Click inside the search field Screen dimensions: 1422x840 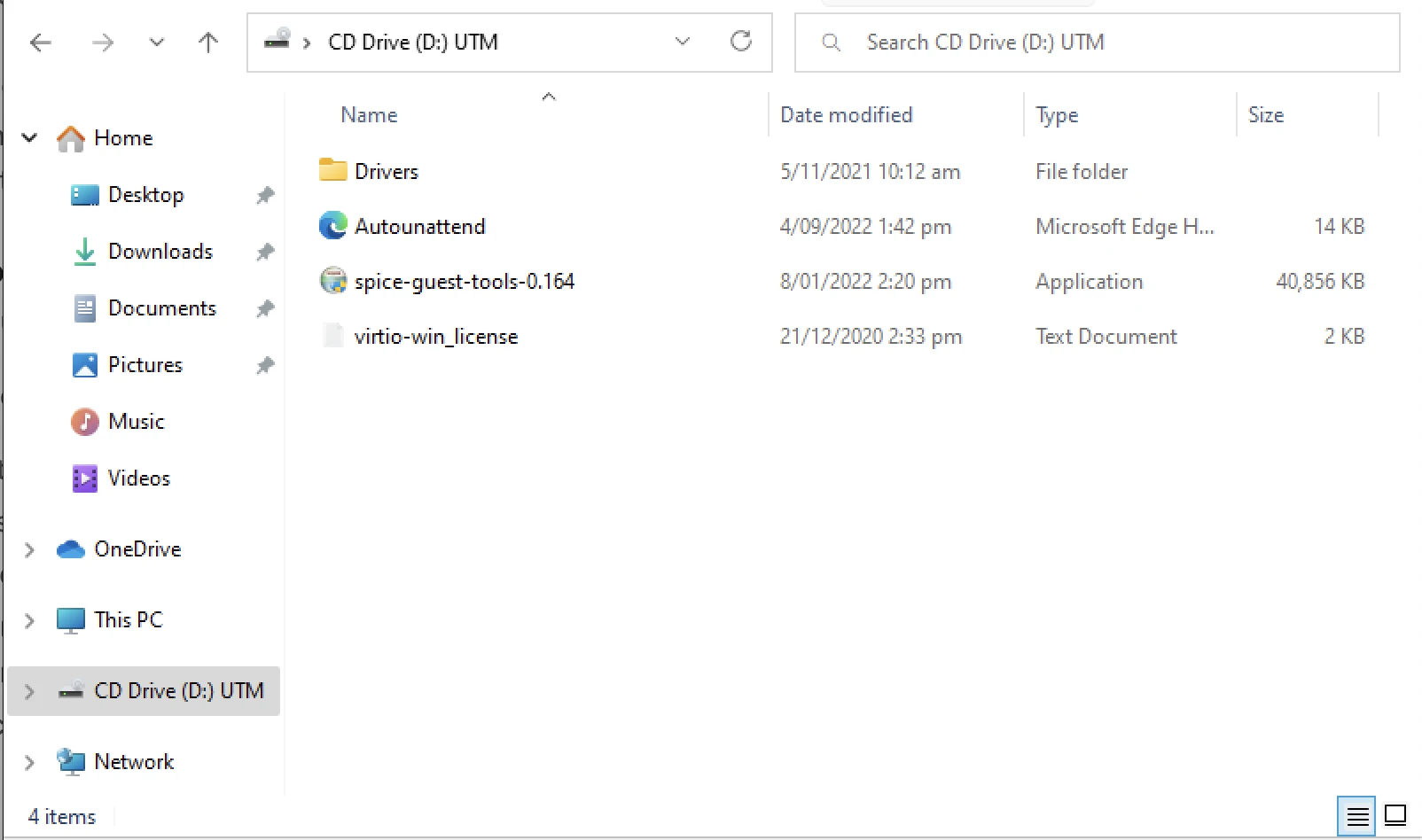[x=1020, y=42]
